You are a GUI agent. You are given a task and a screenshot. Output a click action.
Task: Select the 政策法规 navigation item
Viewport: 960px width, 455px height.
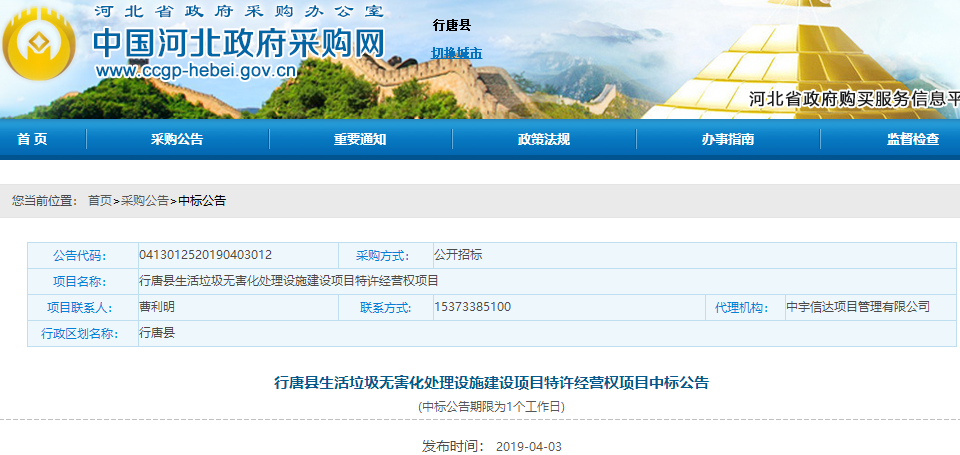[543, 139]
